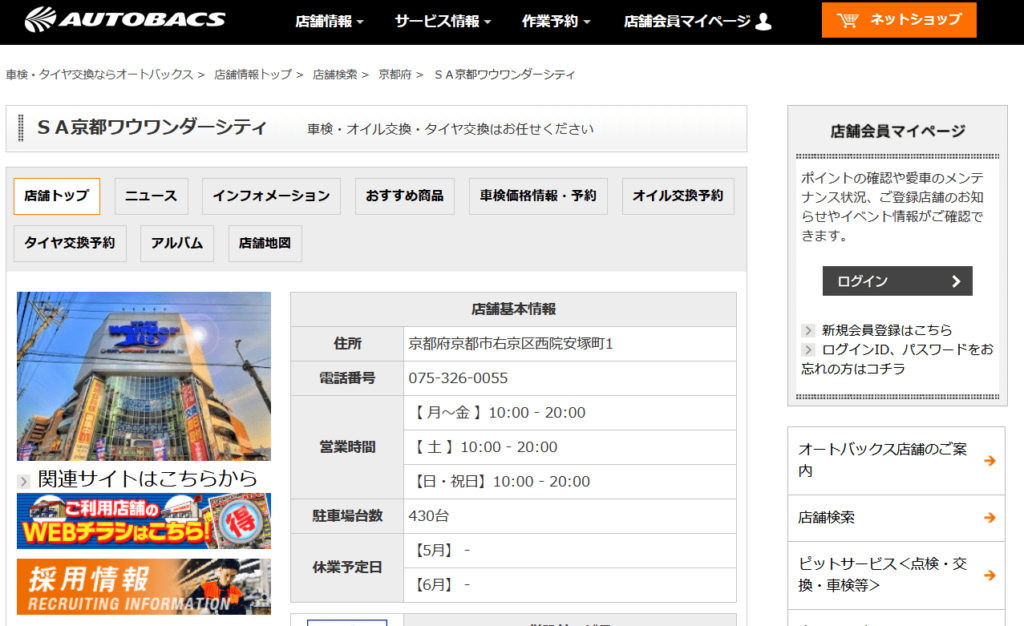
Task: Switch to the 店舗トップ tab
Action: click(56, 196)
